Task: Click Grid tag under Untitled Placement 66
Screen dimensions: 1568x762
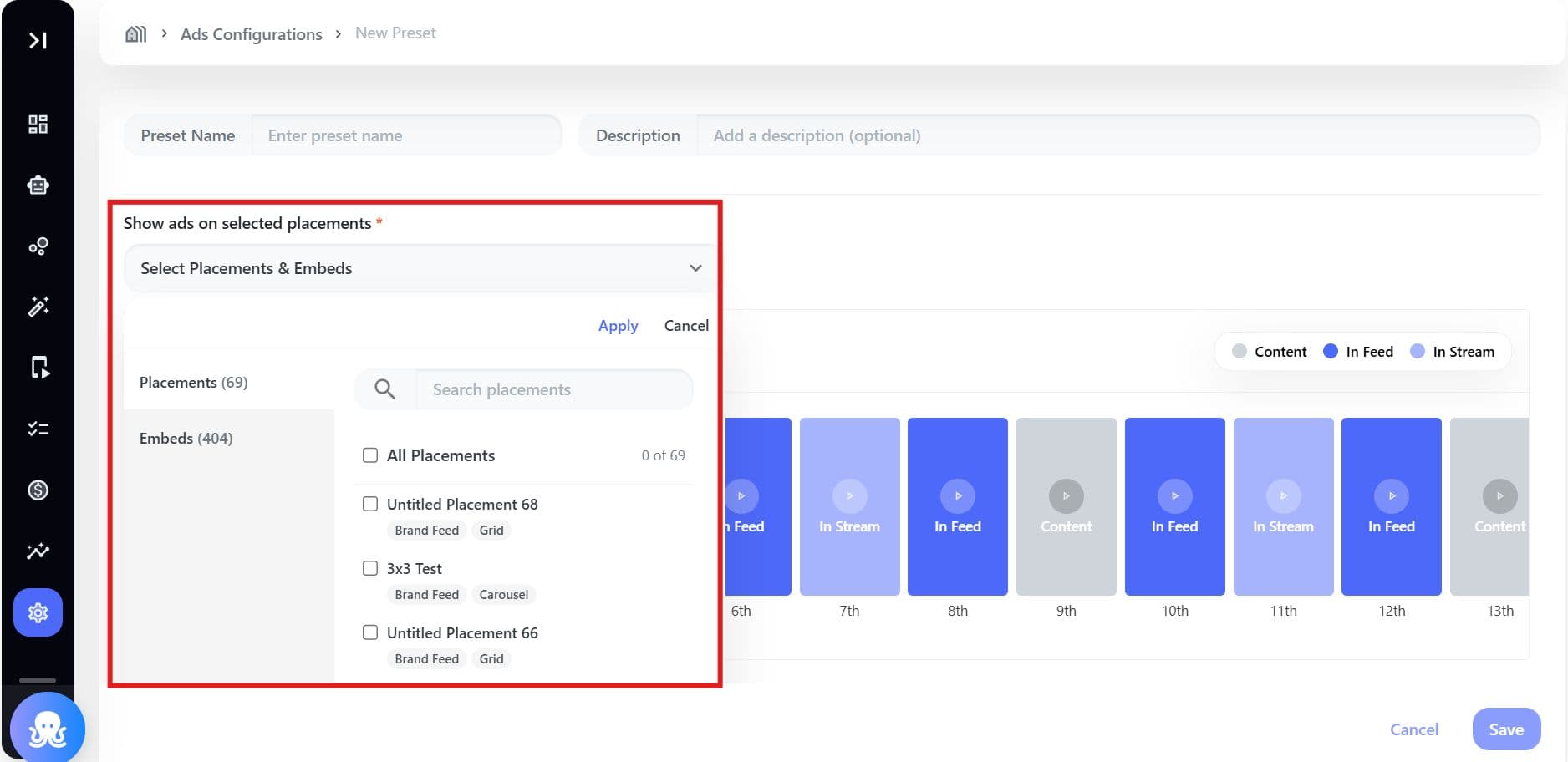Action: [x=491, y=659]
